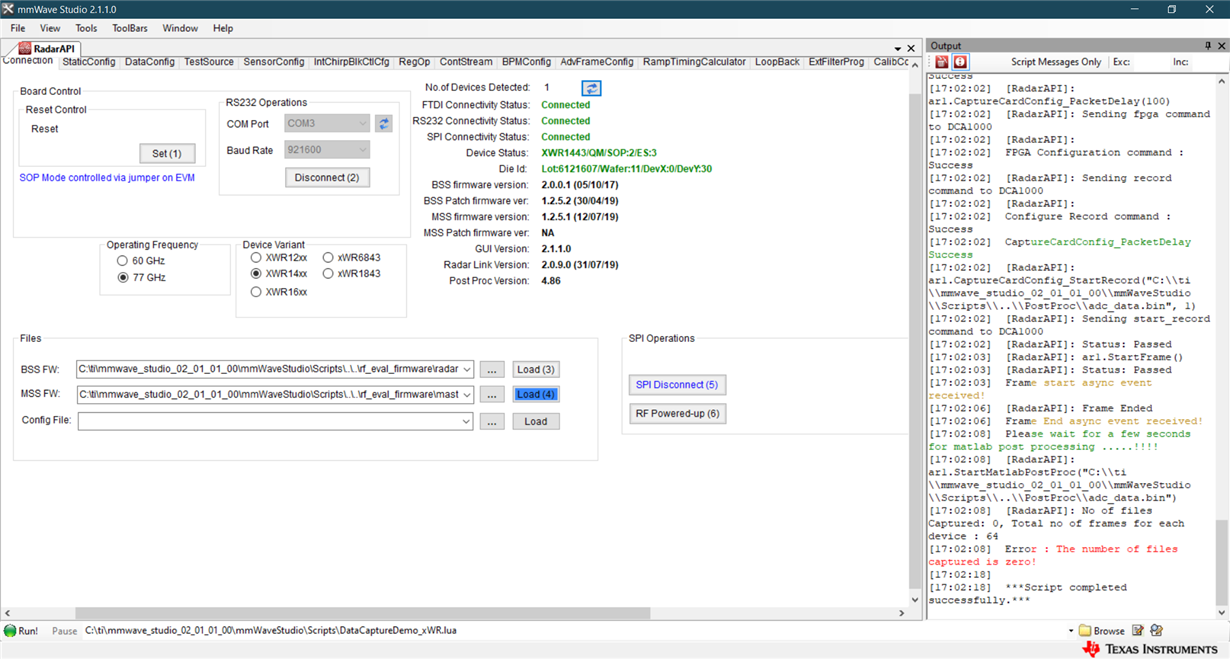This screenshot has height=659, width=1230.
Task: Open the View menu
Action: 50,28
